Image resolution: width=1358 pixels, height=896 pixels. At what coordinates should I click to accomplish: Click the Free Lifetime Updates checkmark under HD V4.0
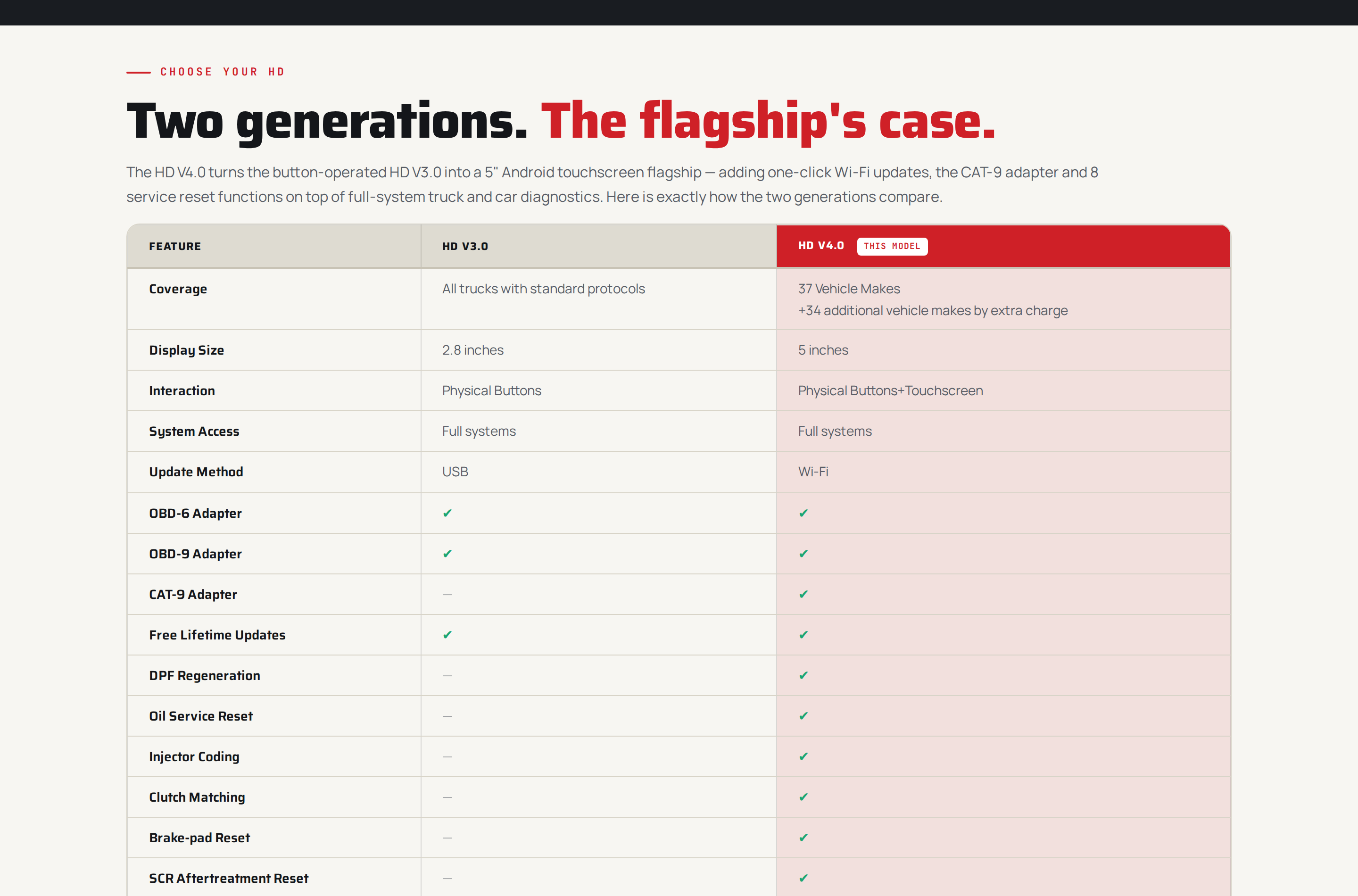tap(803, 635)
